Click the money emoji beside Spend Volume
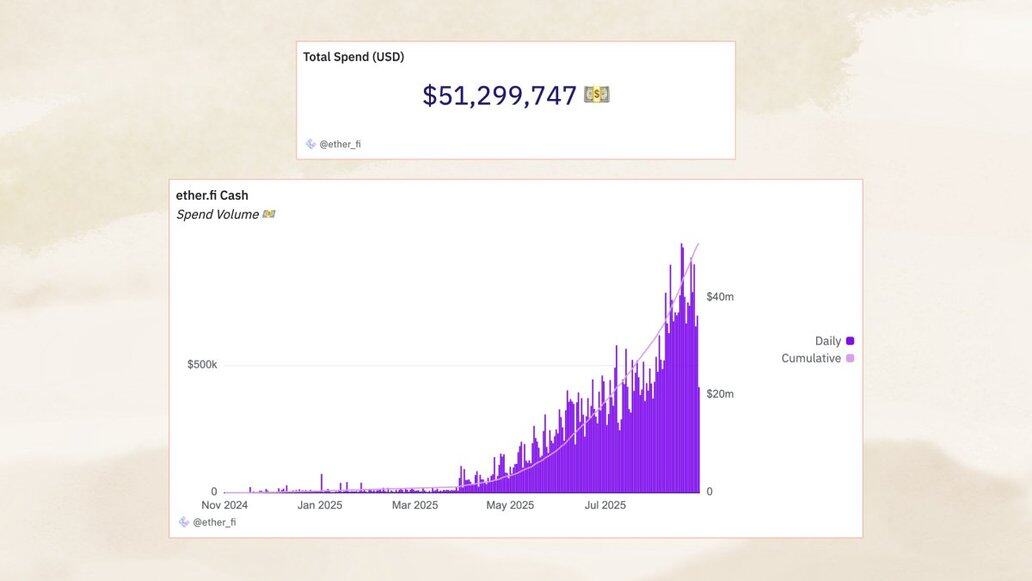The image size is (1032, 581). pos(269,215)
